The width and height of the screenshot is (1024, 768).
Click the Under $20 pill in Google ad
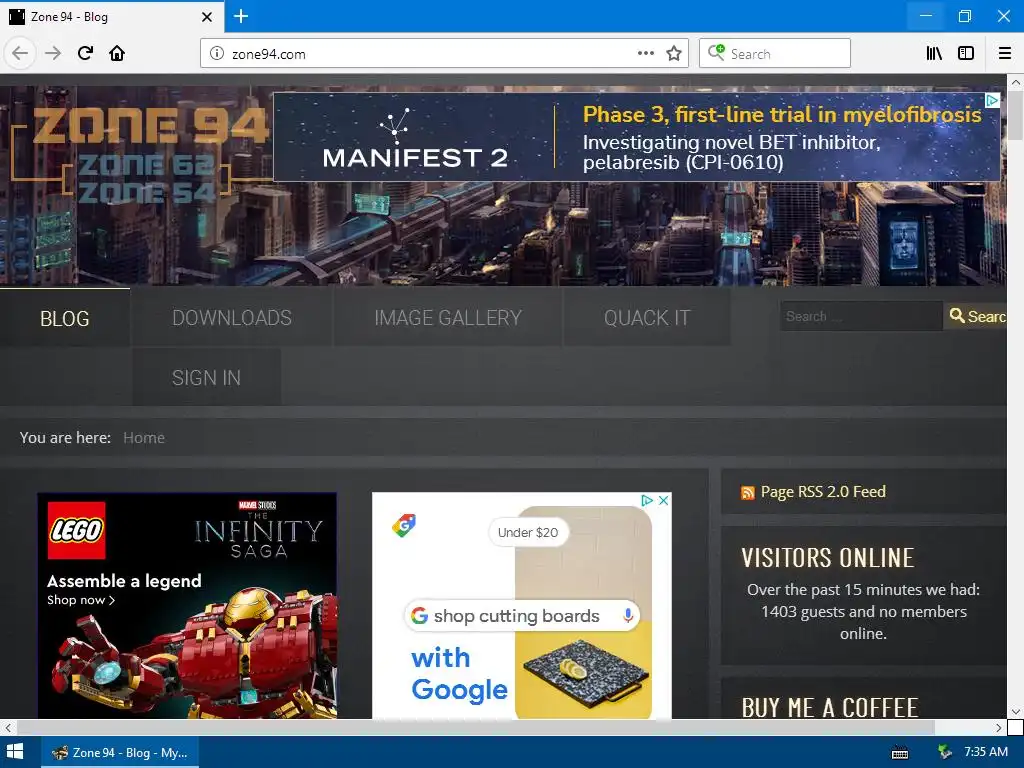tap(528, 532)
